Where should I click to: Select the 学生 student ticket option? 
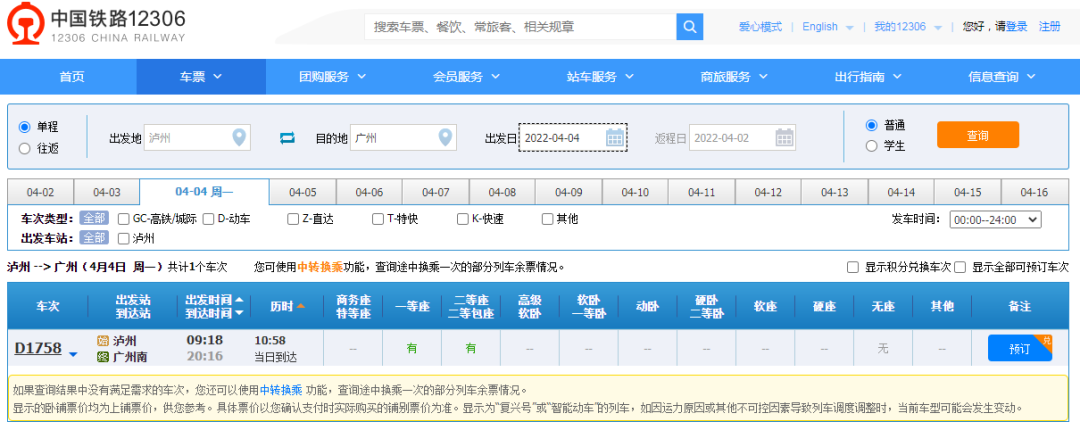point(872,146)
